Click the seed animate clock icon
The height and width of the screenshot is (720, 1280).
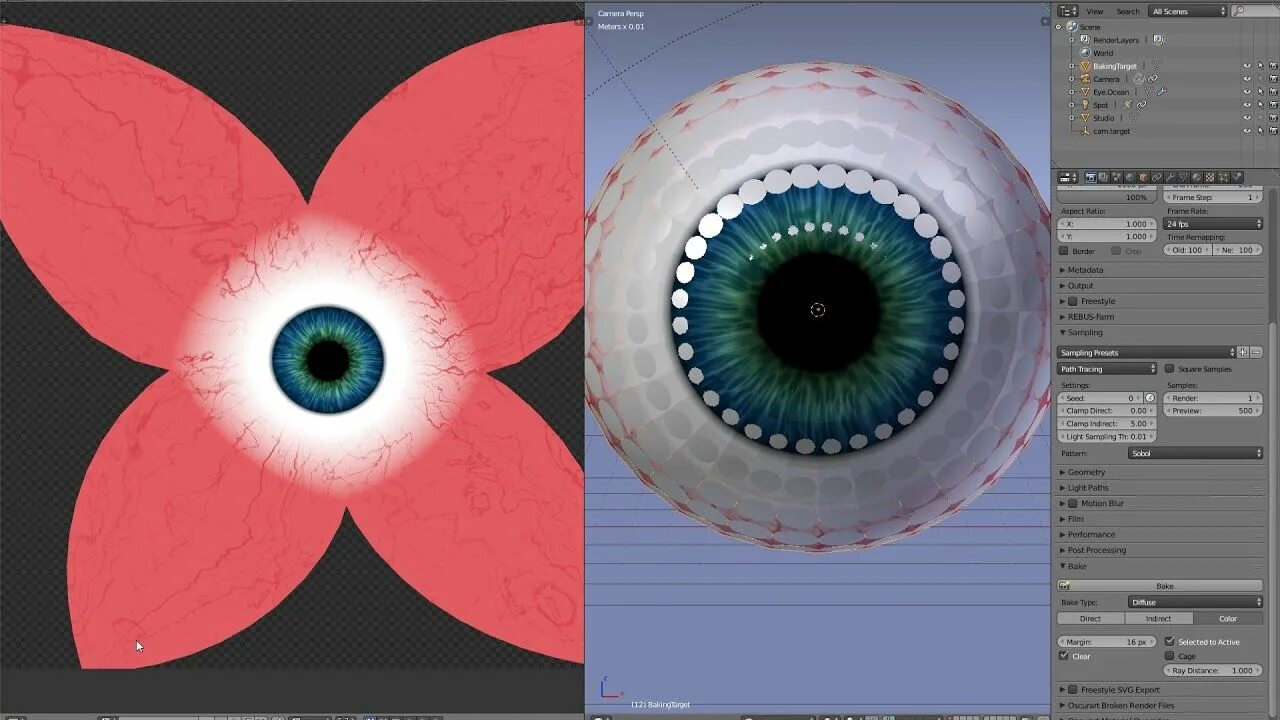coord(1150,398)
